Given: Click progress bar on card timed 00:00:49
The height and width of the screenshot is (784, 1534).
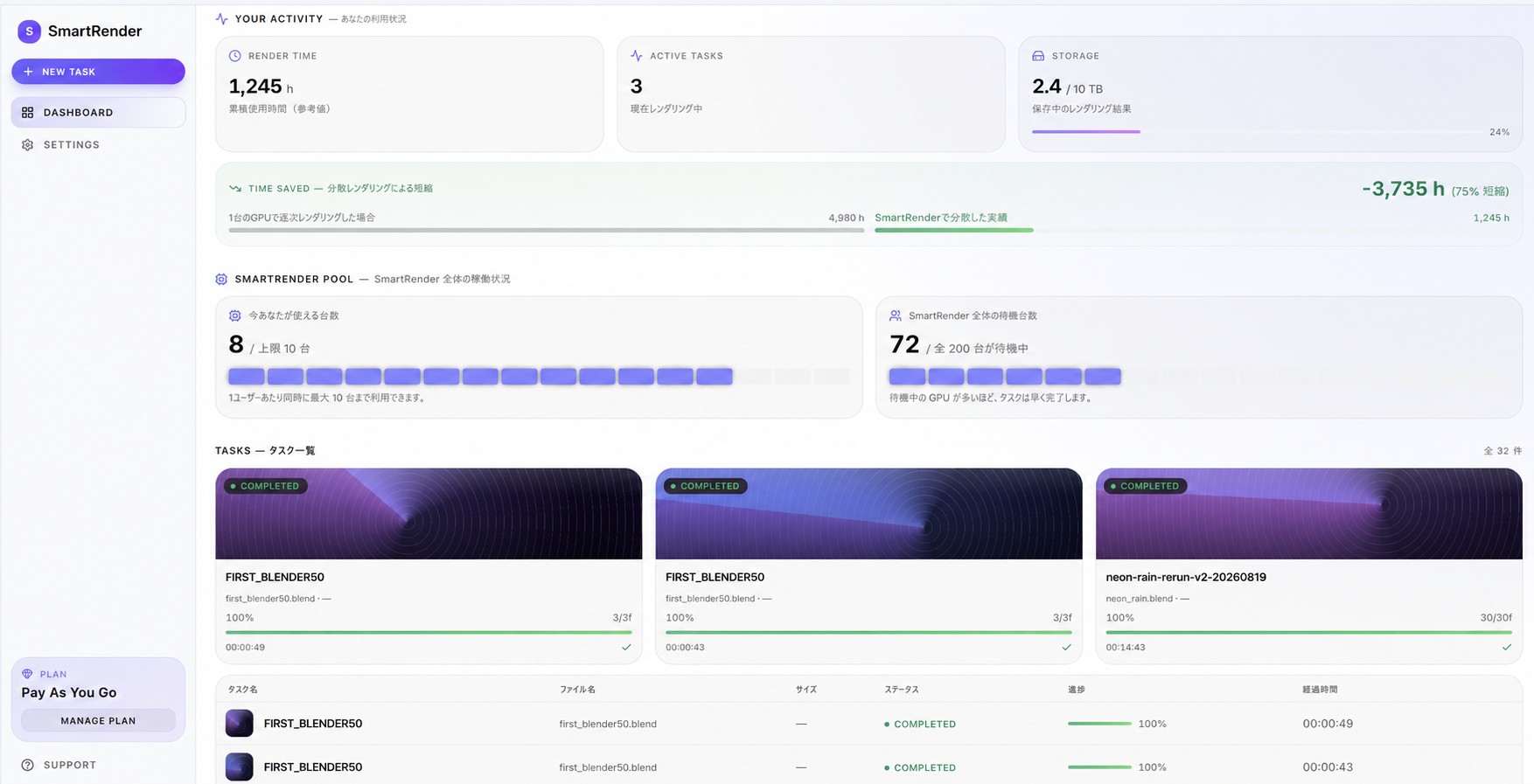Looking at the screenshot, I should [x=429, y=632].
